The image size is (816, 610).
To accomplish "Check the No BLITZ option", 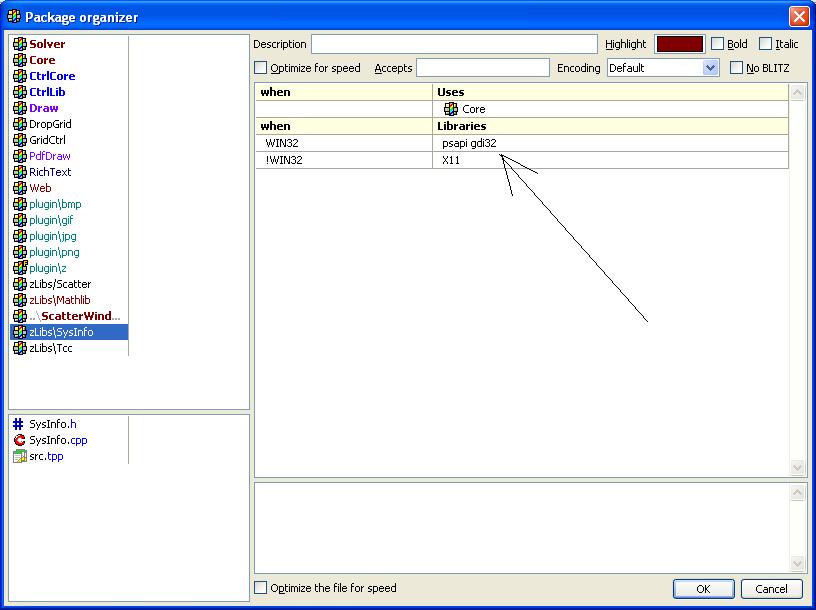I will click(737, 68).
